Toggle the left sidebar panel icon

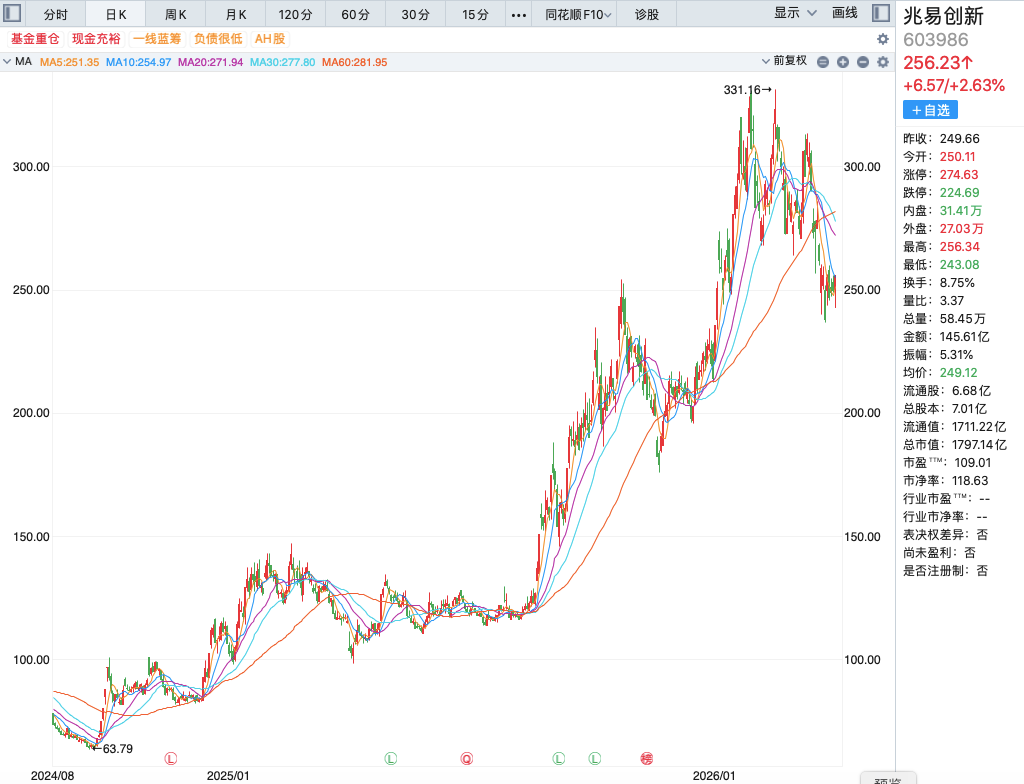coord(14,14)
